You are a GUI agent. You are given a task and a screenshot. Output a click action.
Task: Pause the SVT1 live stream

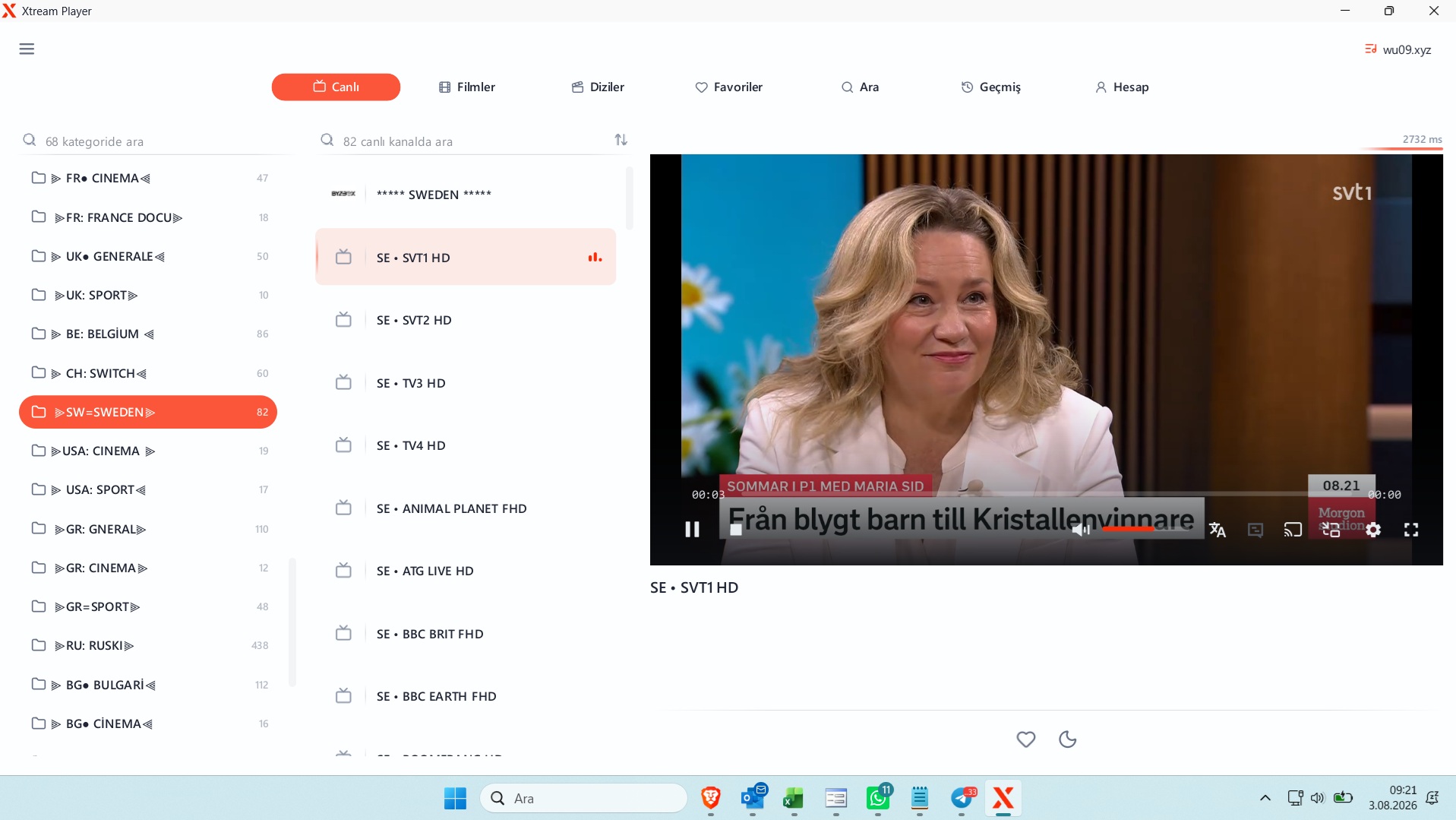692,530
